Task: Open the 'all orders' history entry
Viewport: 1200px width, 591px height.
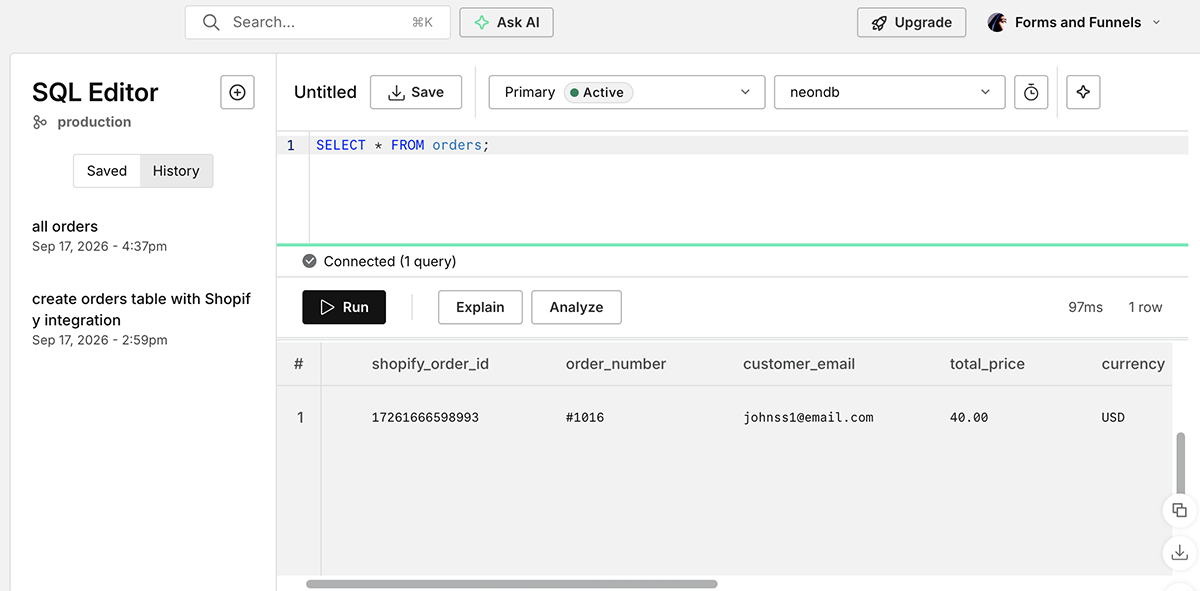Action: coord(100,236)
